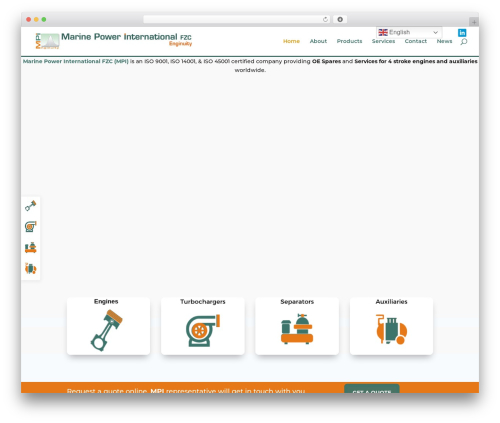Image resolution: width=500 pixels, height=423 pixels.
Task: Open a new browser tab with plus
Action: (474, 22)
